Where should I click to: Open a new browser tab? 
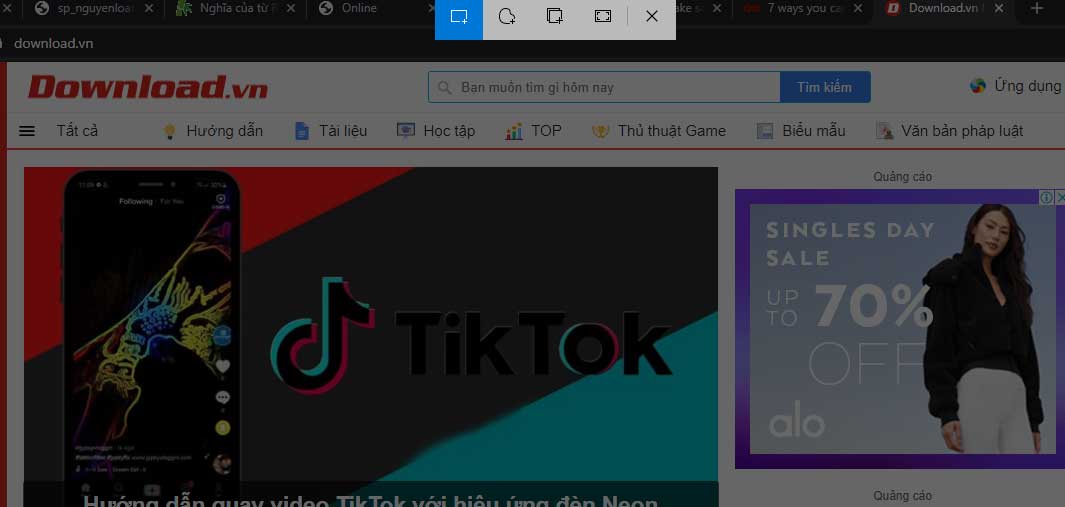(1036, 8)
